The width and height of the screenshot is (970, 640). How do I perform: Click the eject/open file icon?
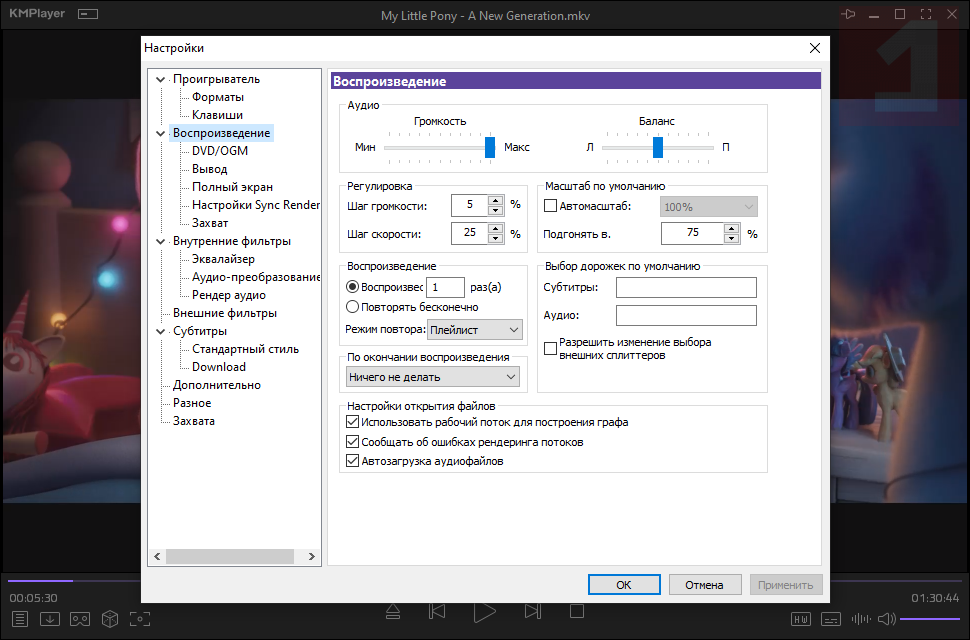tap(393, 612)
